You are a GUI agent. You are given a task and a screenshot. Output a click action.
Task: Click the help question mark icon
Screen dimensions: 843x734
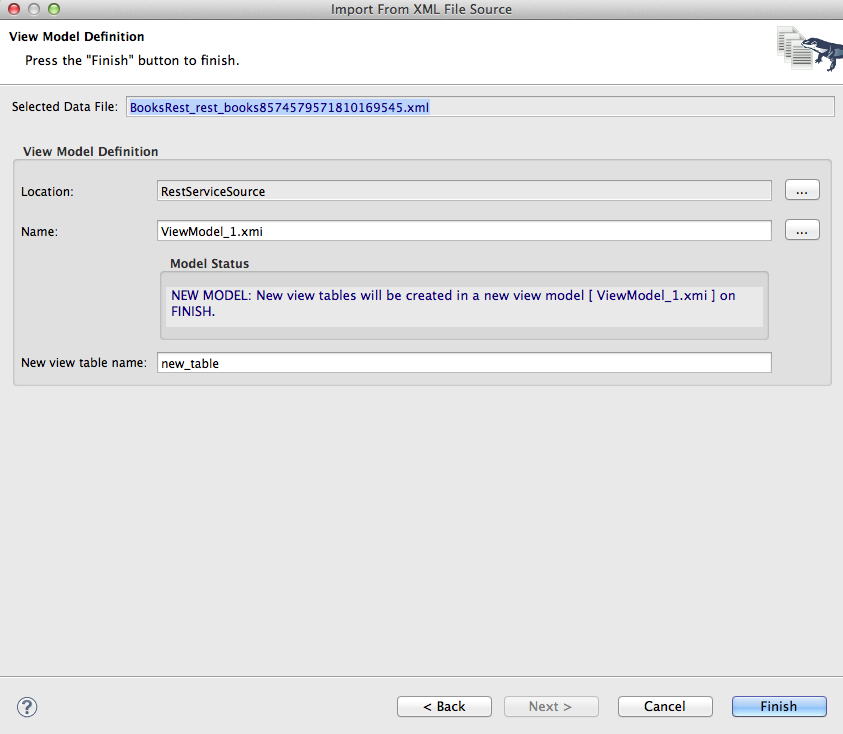26,706
